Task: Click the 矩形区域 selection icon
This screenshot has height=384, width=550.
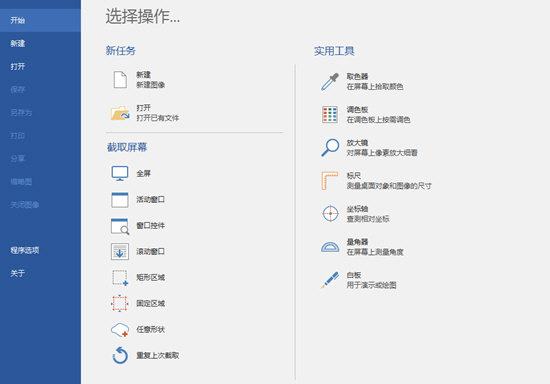Action: click(x=120, y=278)
